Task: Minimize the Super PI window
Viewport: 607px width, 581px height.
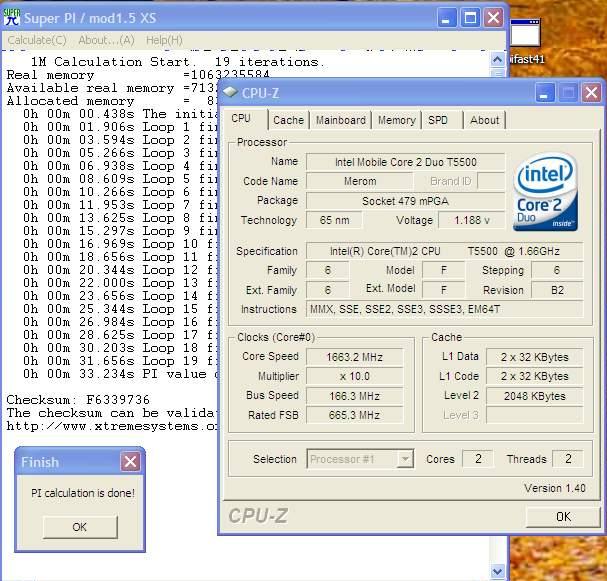Action: click(445, 18)
